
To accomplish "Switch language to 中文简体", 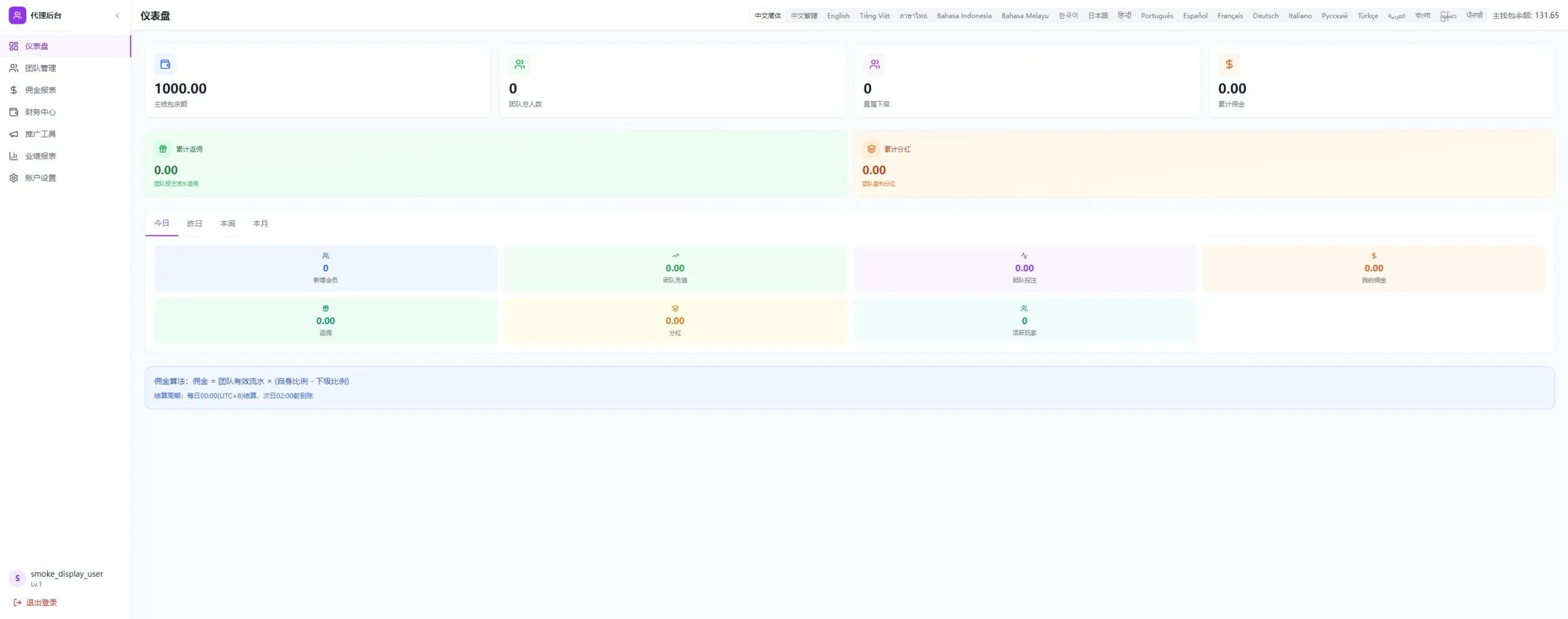I will click(768, 16).
